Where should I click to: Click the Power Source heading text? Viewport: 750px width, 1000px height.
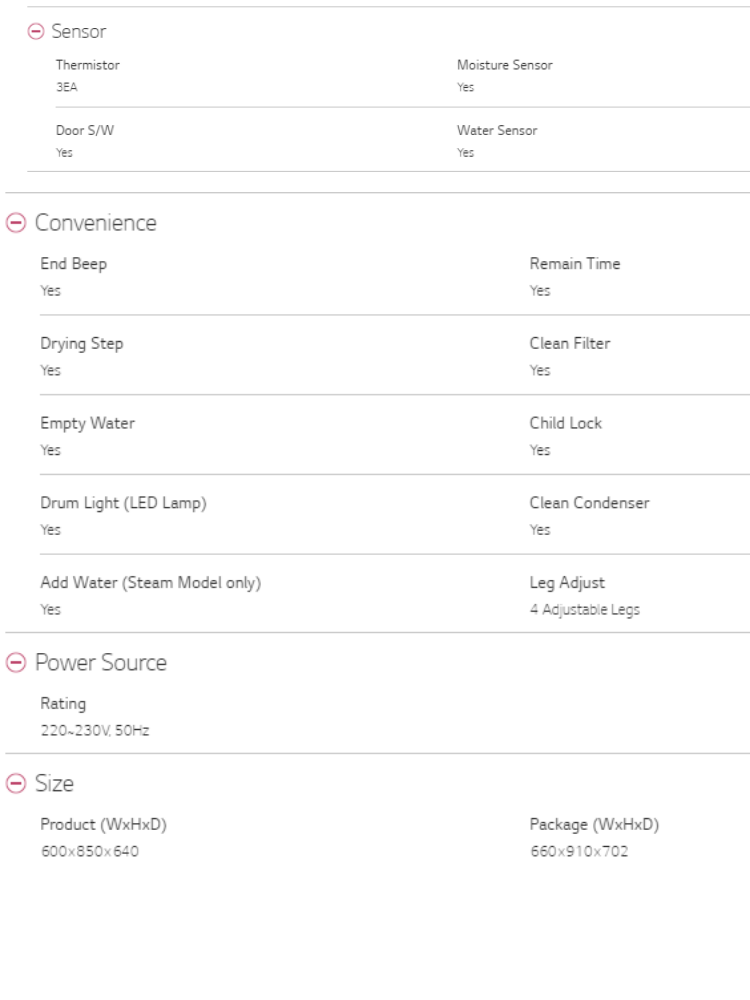101,663
